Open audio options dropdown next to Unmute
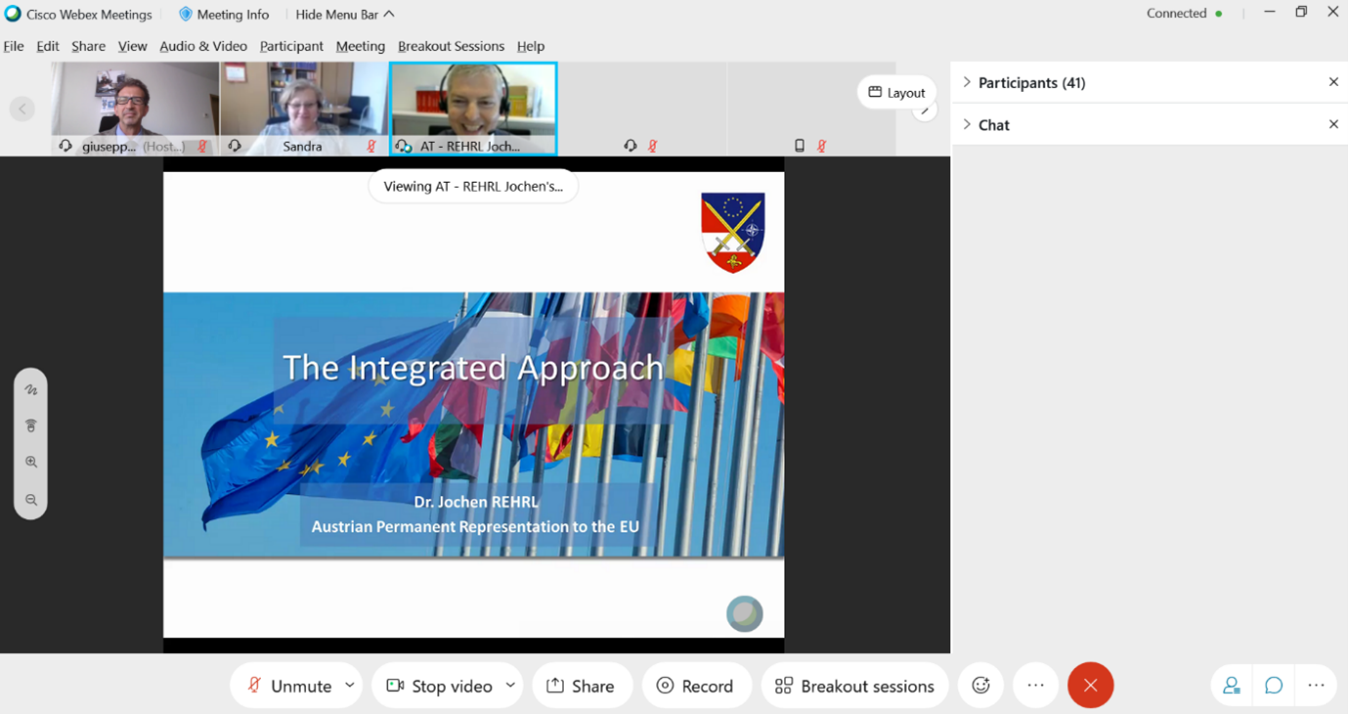The image size is (1348, 714). pyautogui.click(x=349, y=685)
